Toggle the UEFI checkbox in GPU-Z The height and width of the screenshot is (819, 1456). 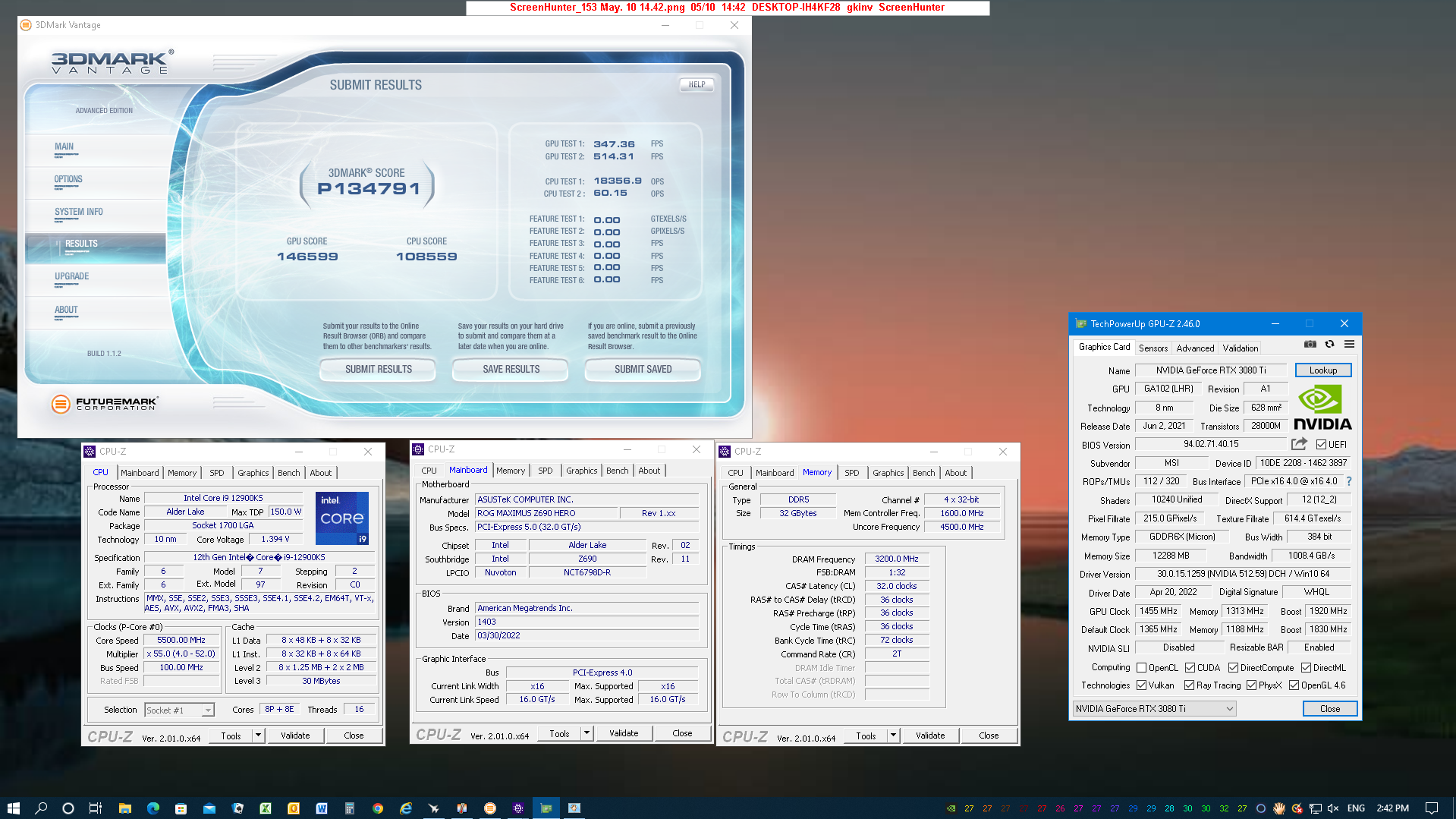tap(1321, 445)
